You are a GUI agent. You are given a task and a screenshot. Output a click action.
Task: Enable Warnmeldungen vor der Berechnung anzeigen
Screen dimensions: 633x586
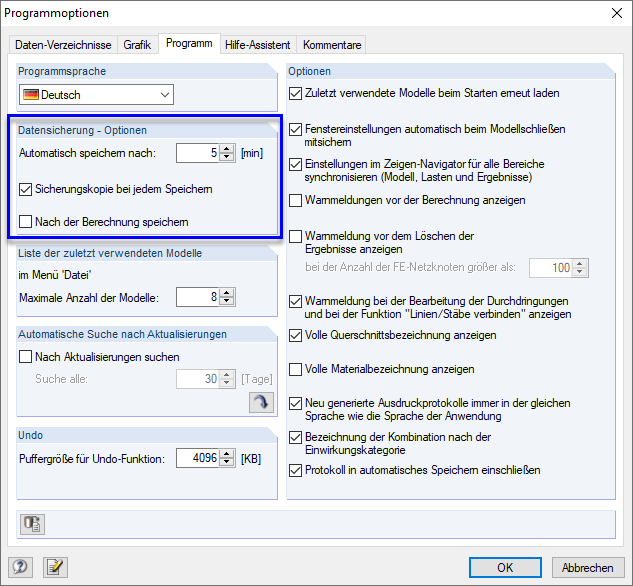(x=296, y=200)
